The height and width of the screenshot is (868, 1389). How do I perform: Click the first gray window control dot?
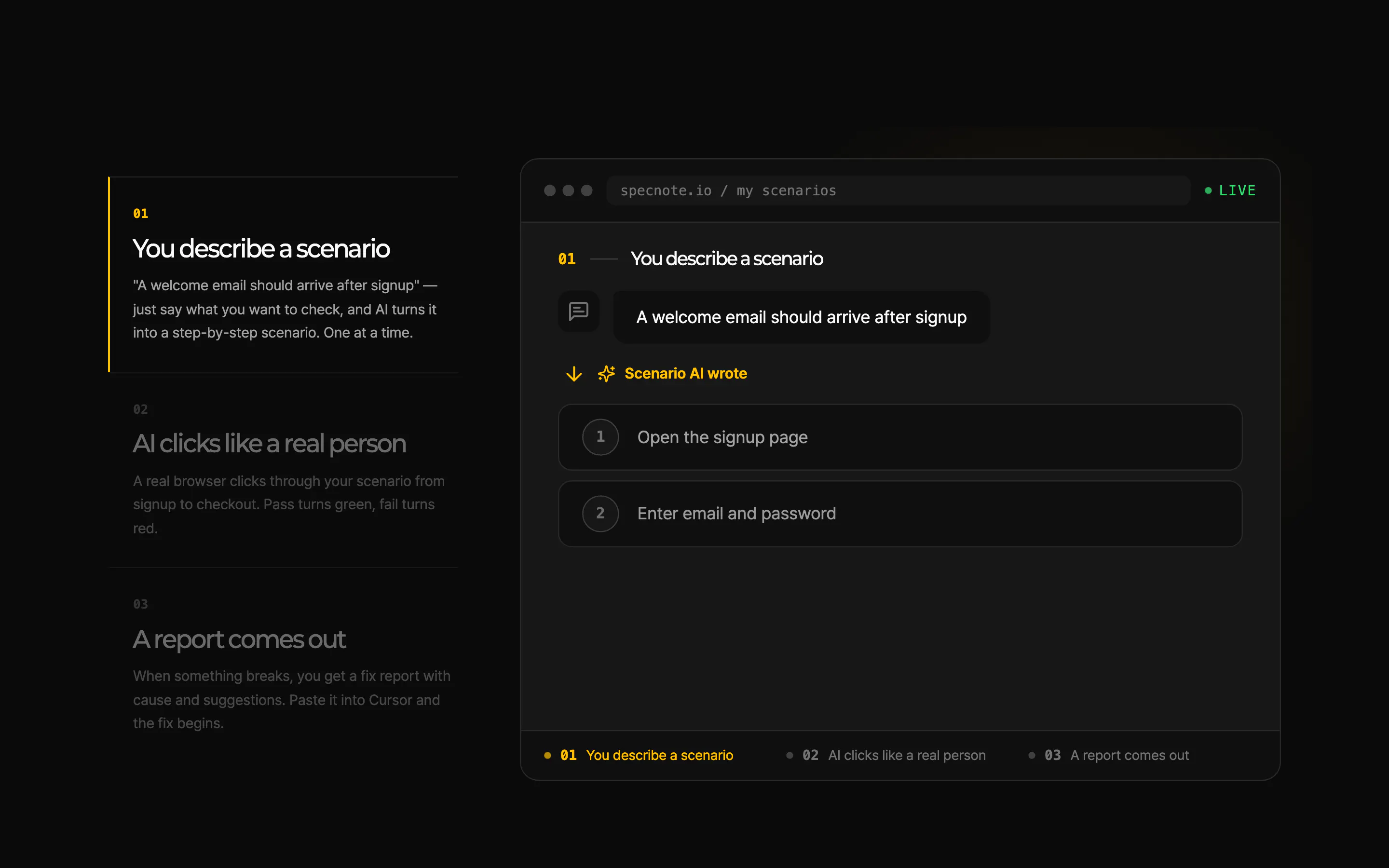pos(550,190)
